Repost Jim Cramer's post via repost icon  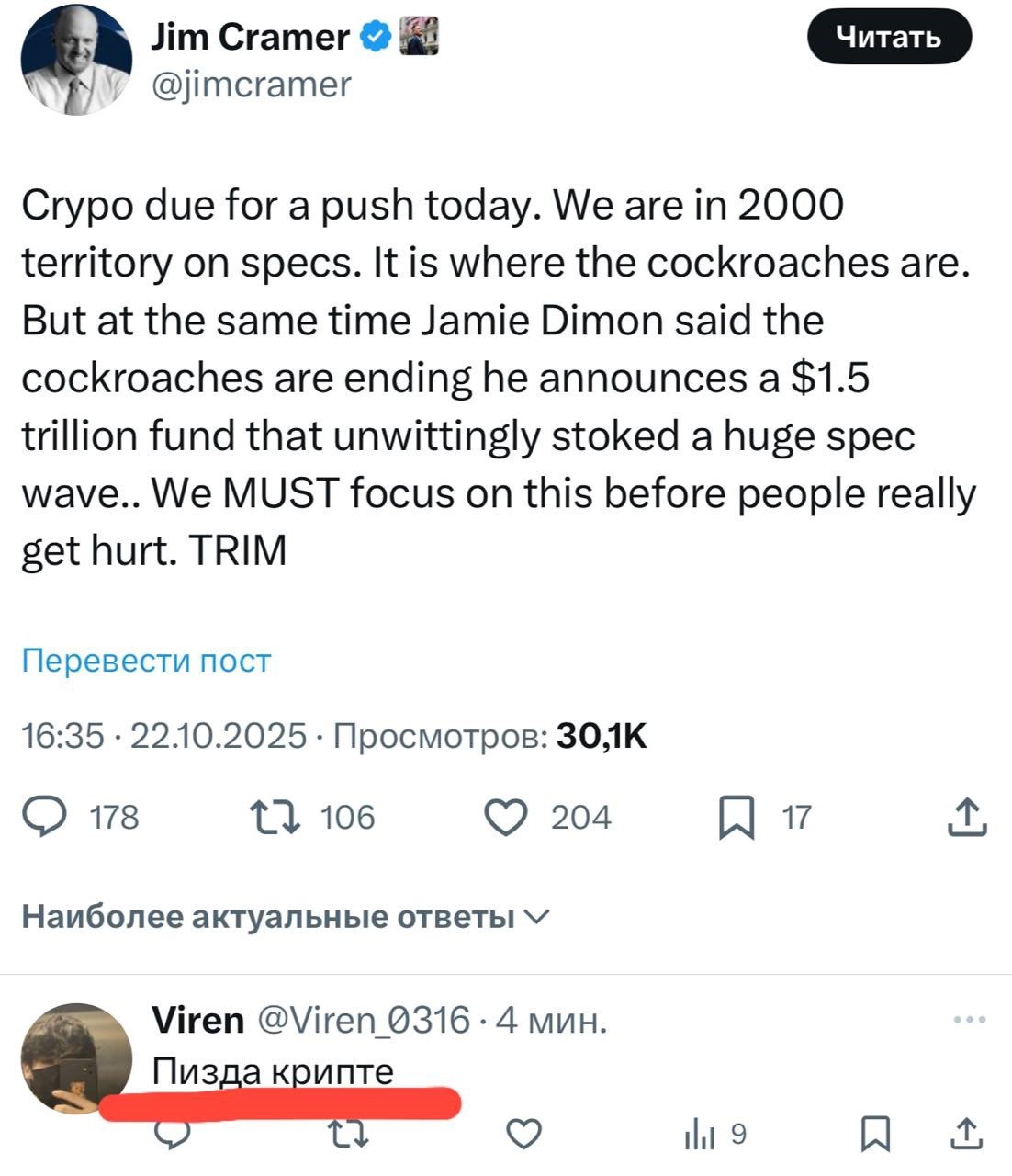[275, 817]
